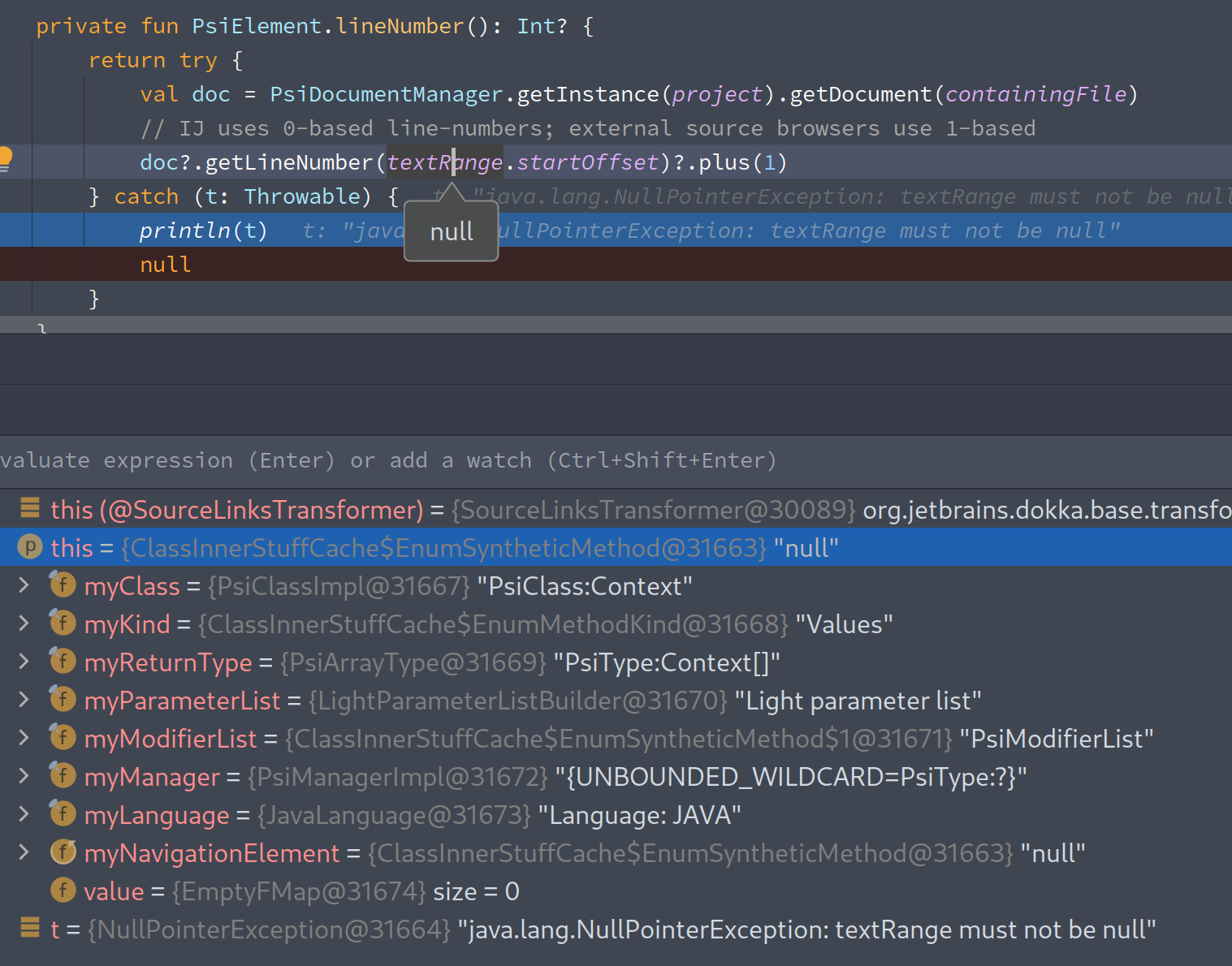This screenshot has height=966, width=1232.
Task: Click the field icon beside myKind
Action: tap(63, 623)
